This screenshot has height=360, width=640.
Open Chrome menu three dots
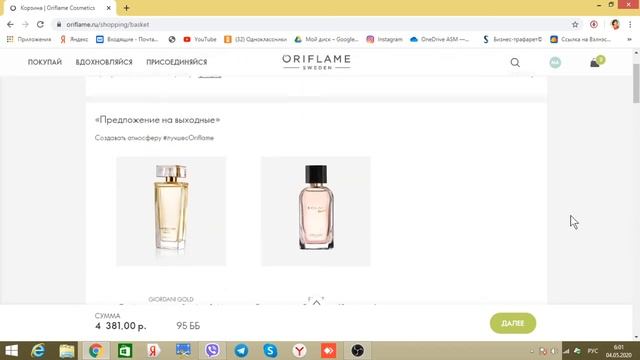pyautogui.click(x=630, y=24)
